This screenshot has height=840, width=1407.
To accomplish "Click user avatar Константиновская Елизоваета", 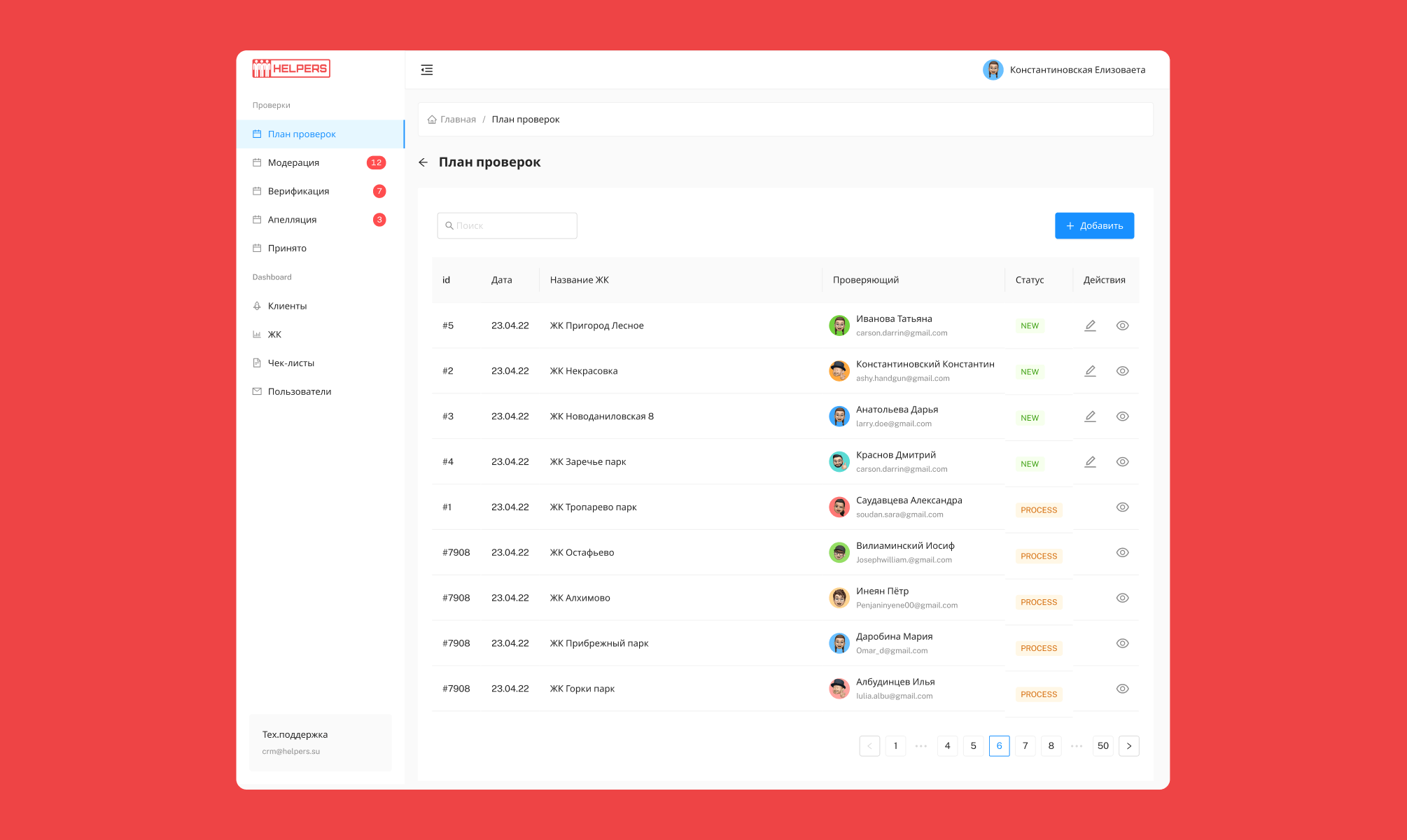I will point(993,70).
